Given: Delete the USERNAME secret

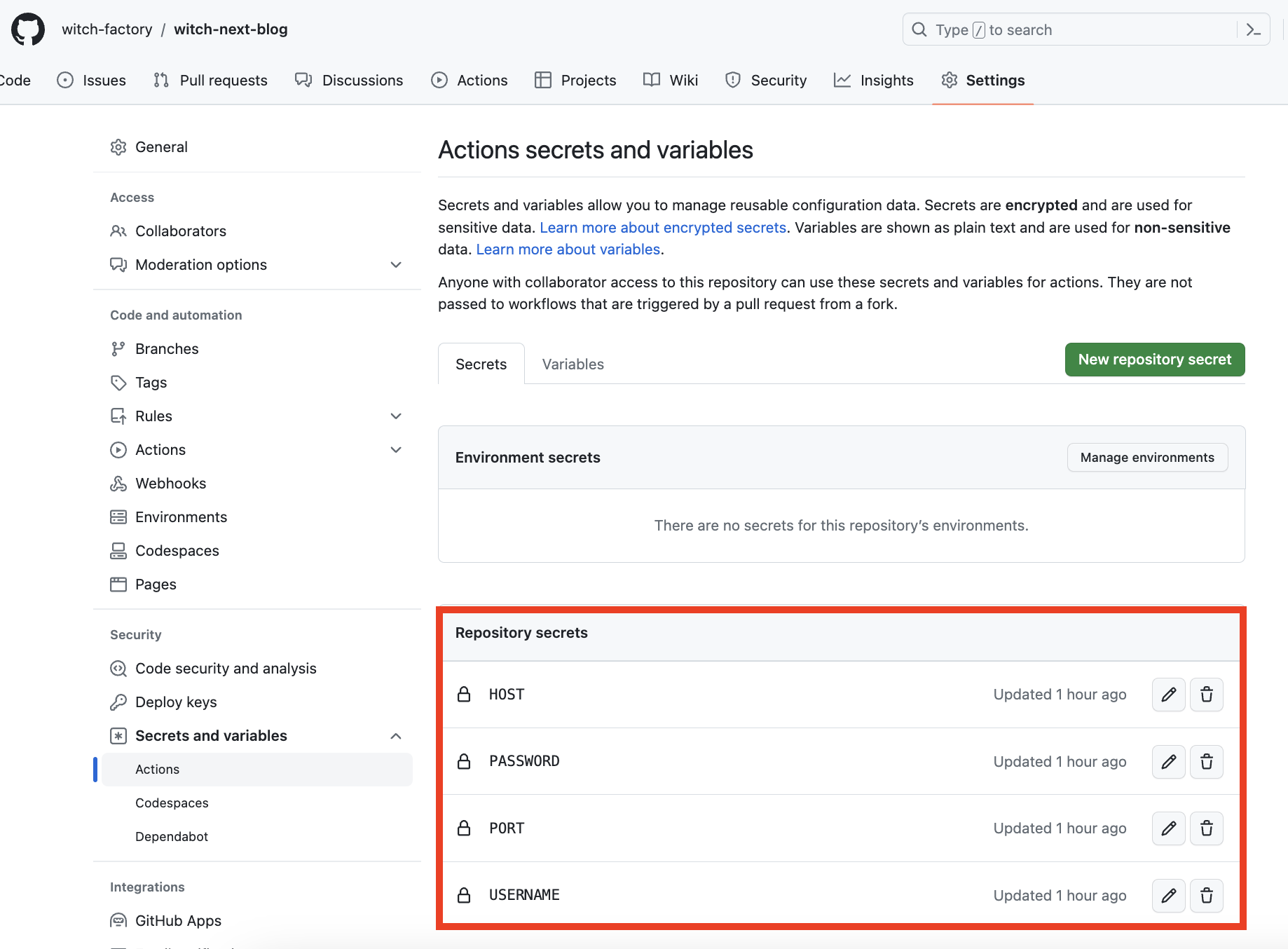Looking at the screenshot, I should (x=1207, y=895).
